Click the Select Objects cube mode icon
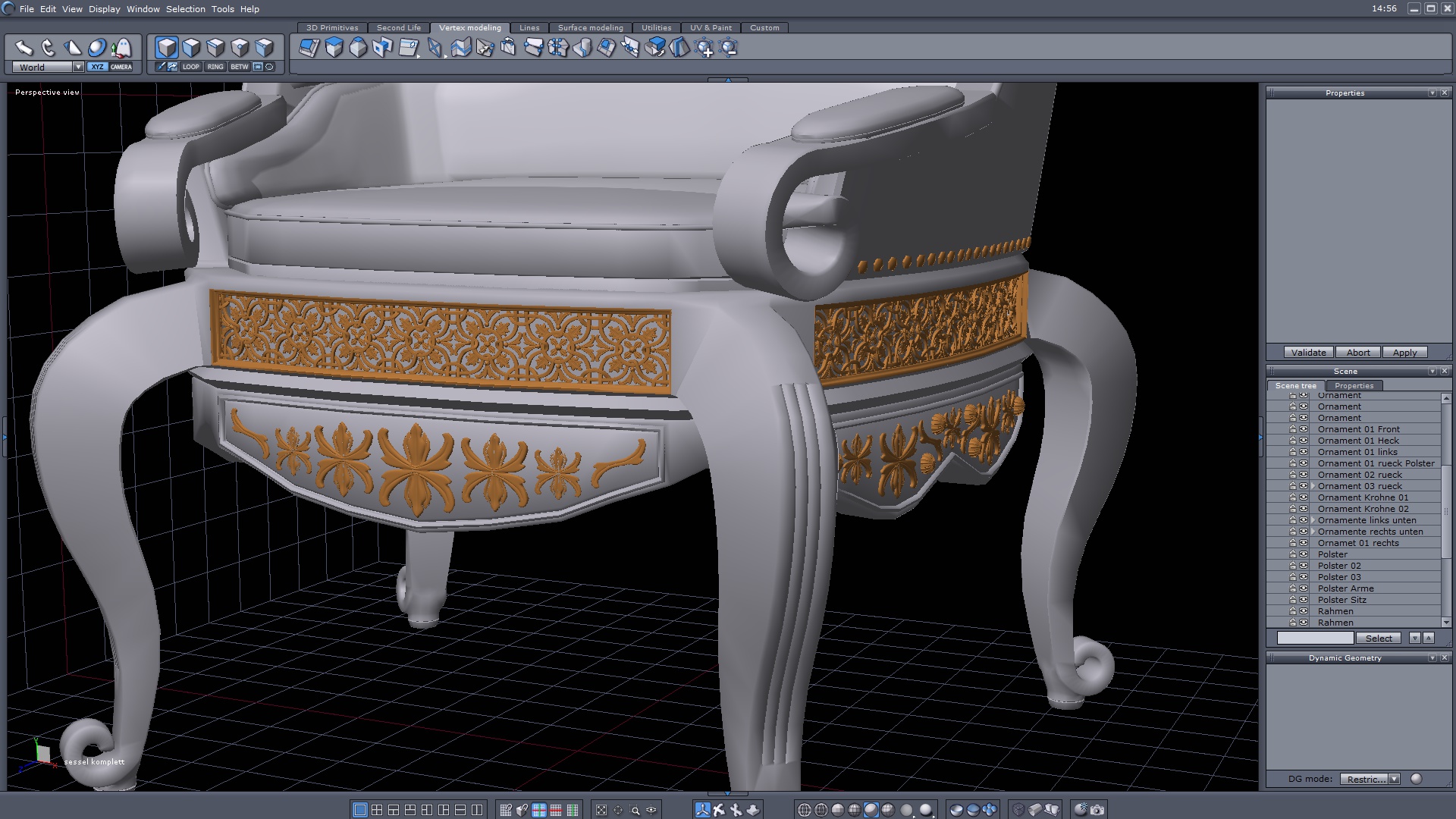 coord(167,48)
